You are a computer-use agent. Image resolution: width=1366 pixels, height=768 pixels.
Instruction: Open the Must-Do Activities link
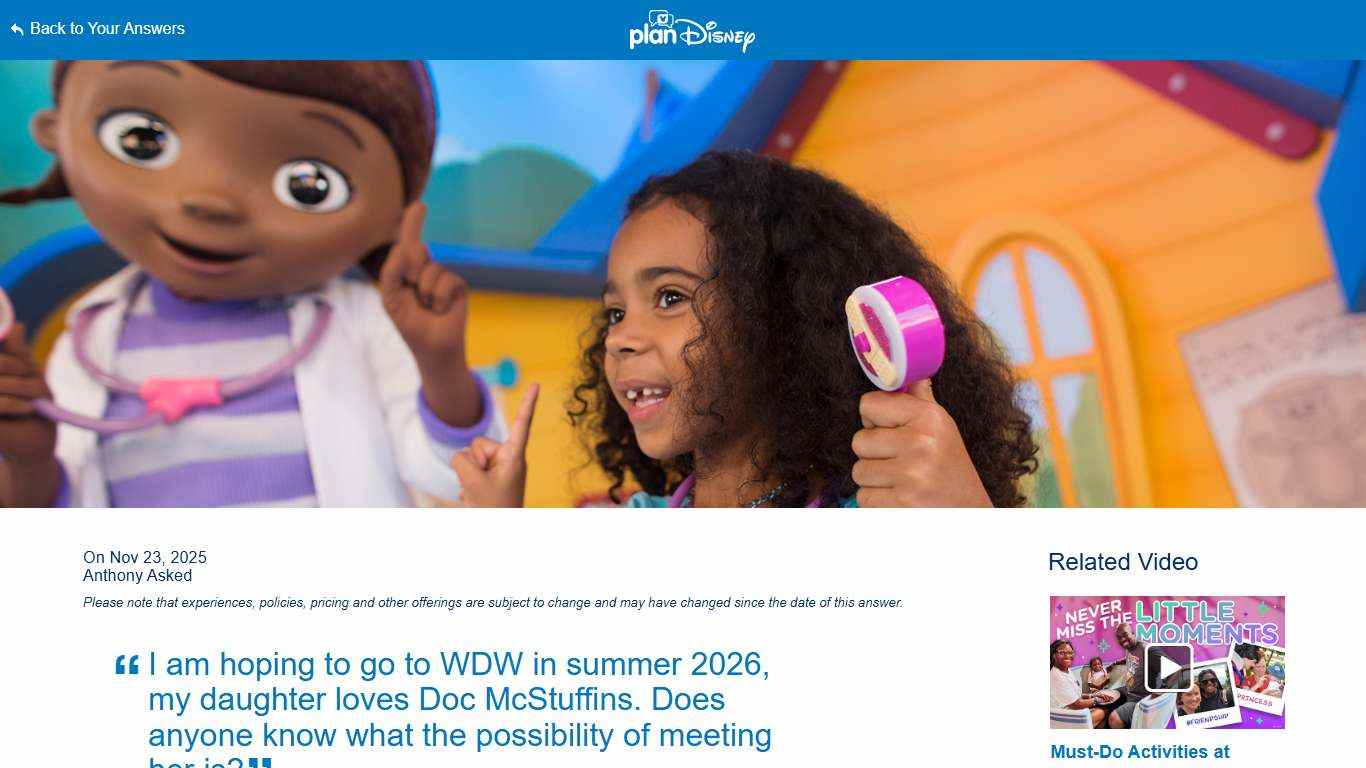(x=1140, y=752)
